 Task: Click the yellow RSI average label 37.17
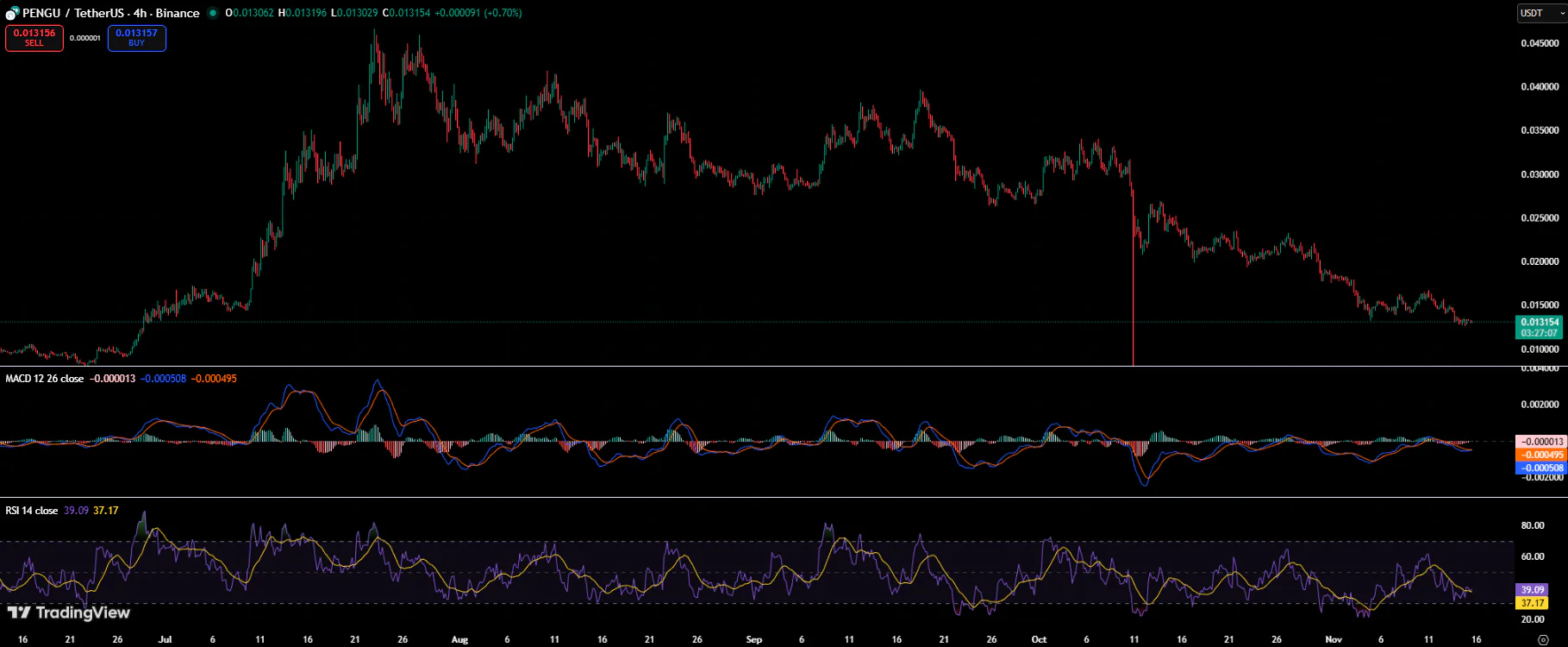[1532, 603]
